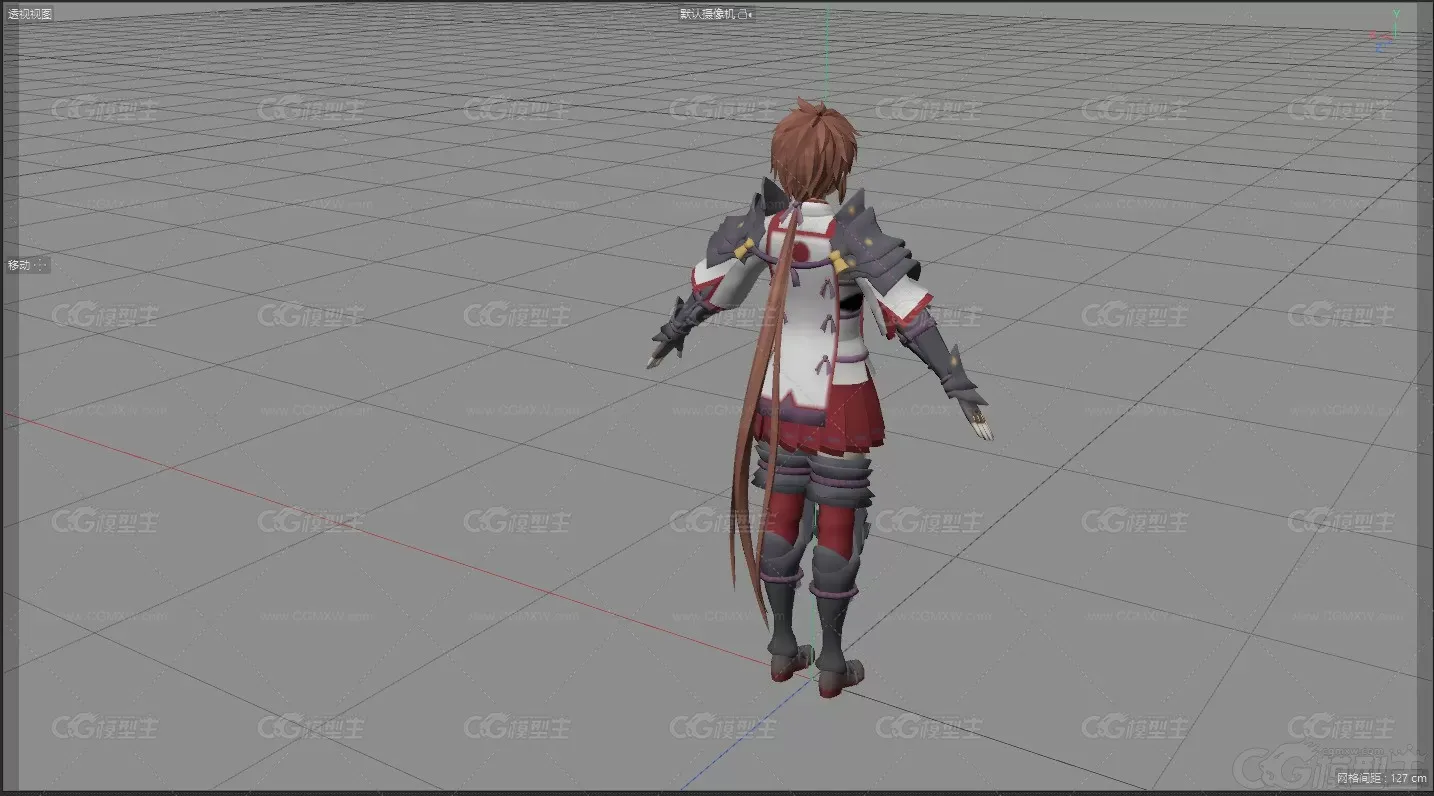
Task: Click the XYZ axis orientation gizmo
Action: click(1385, 32)
